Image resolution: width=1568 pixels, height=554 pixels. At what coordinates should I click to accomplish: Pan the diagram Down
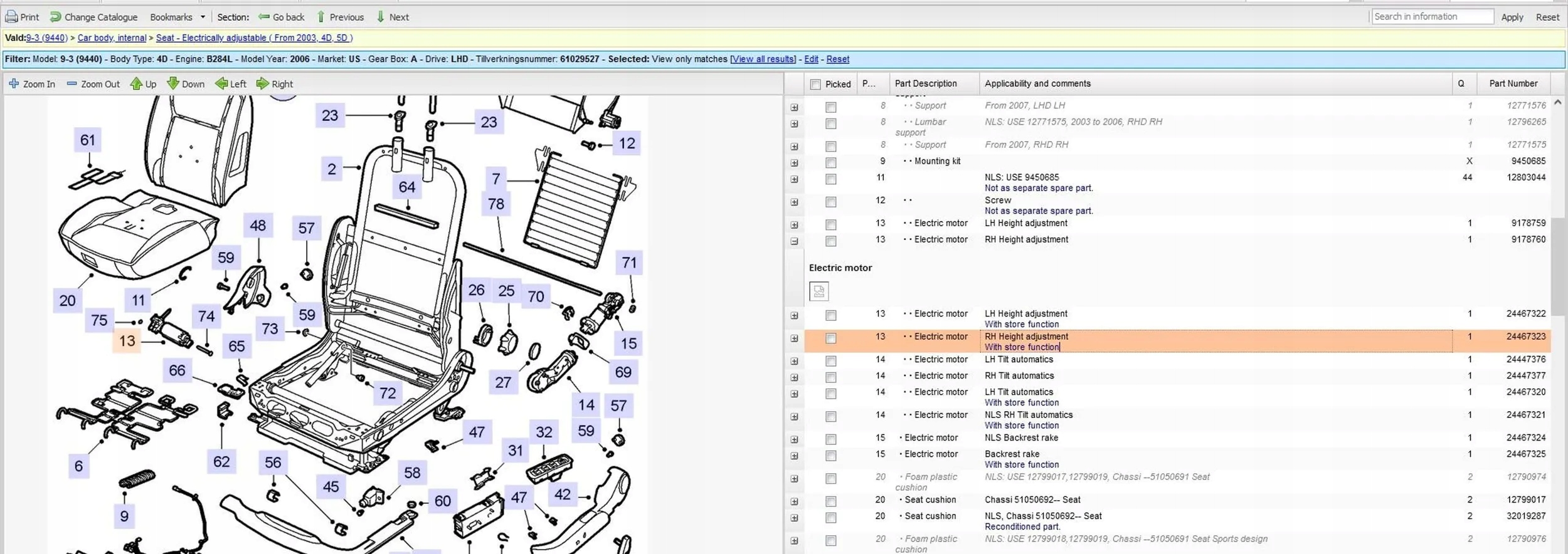coord(186,84)
